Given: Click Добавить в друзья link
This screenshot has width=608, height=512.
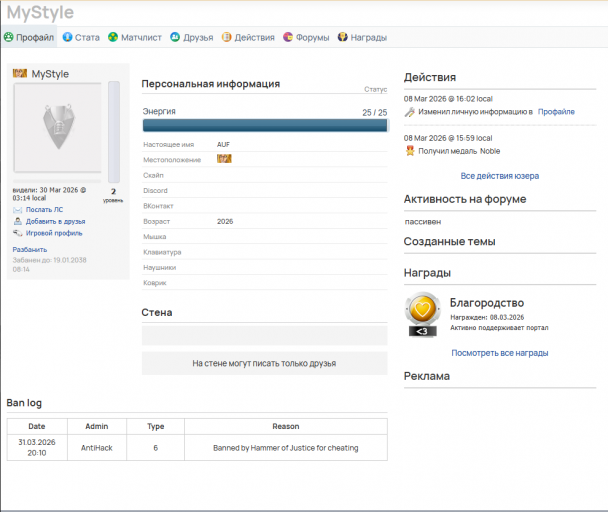Looking at the screenshot, I should (55, 221).
